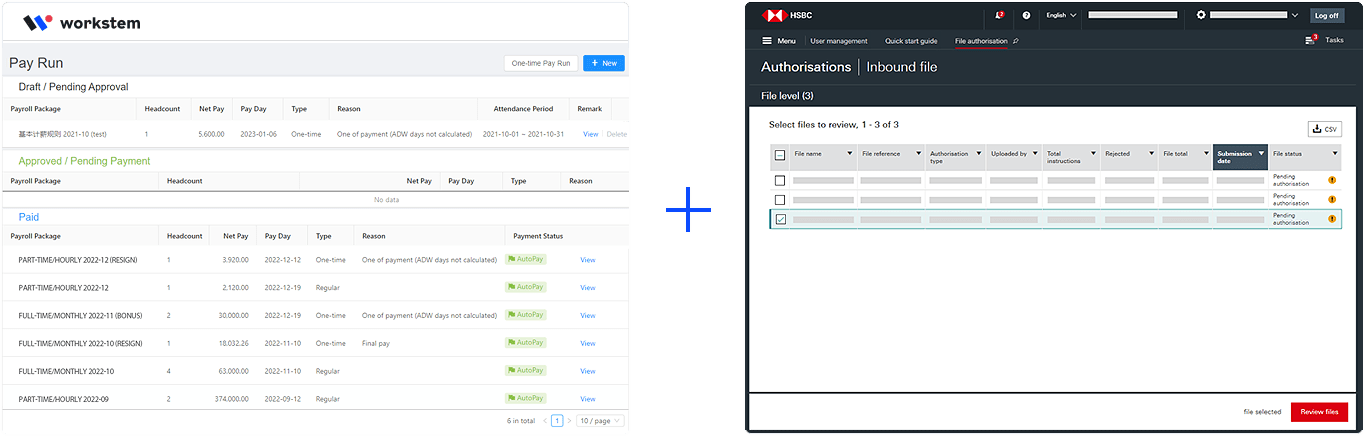Select the File authorisation tab
Viewport: 1365px width, 436px height.
point(981,41)
